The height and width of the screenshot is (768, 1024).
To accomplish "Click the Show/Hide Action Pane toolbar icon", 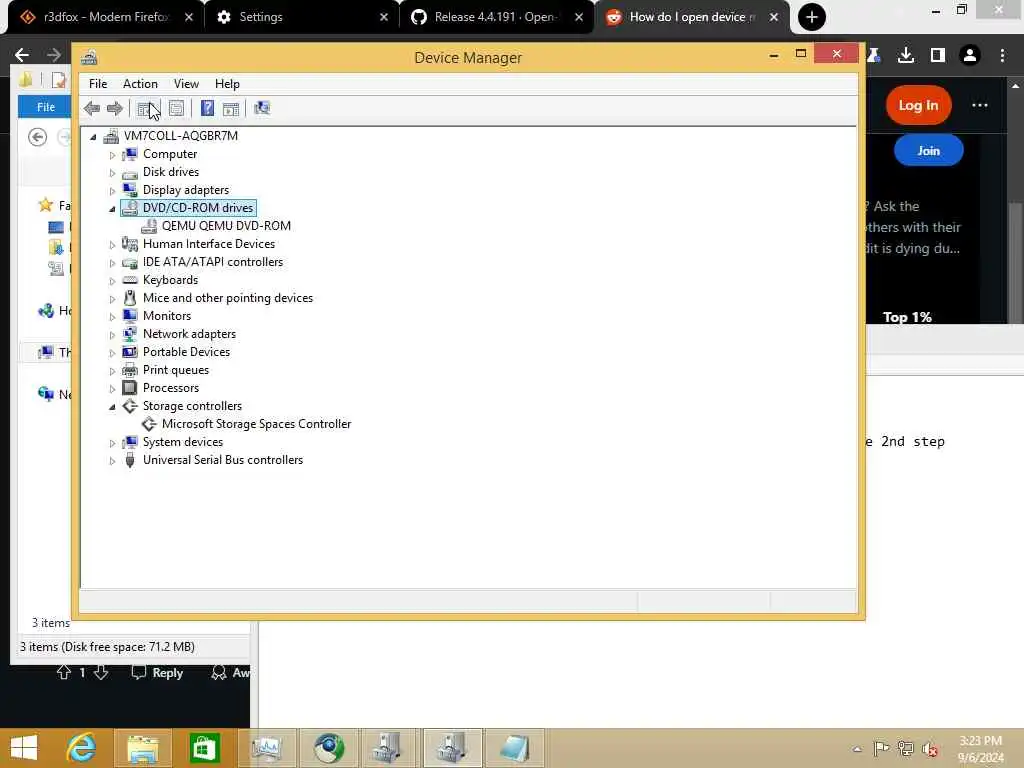I will [231, 108].
